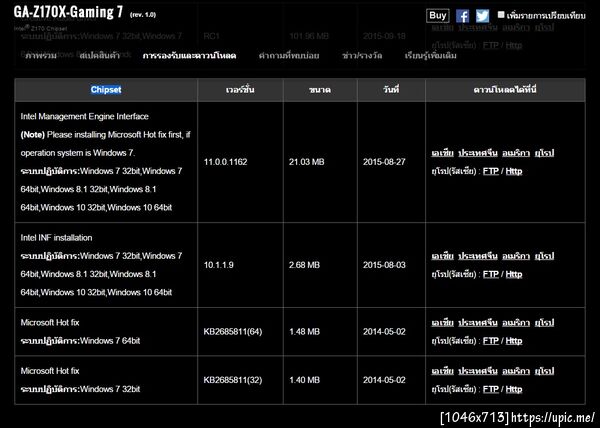600x428 pixels.
Task: Click the GA-Z170X-Gaming 7 product title
Action: pyautogui.click(x=68, y=12)
